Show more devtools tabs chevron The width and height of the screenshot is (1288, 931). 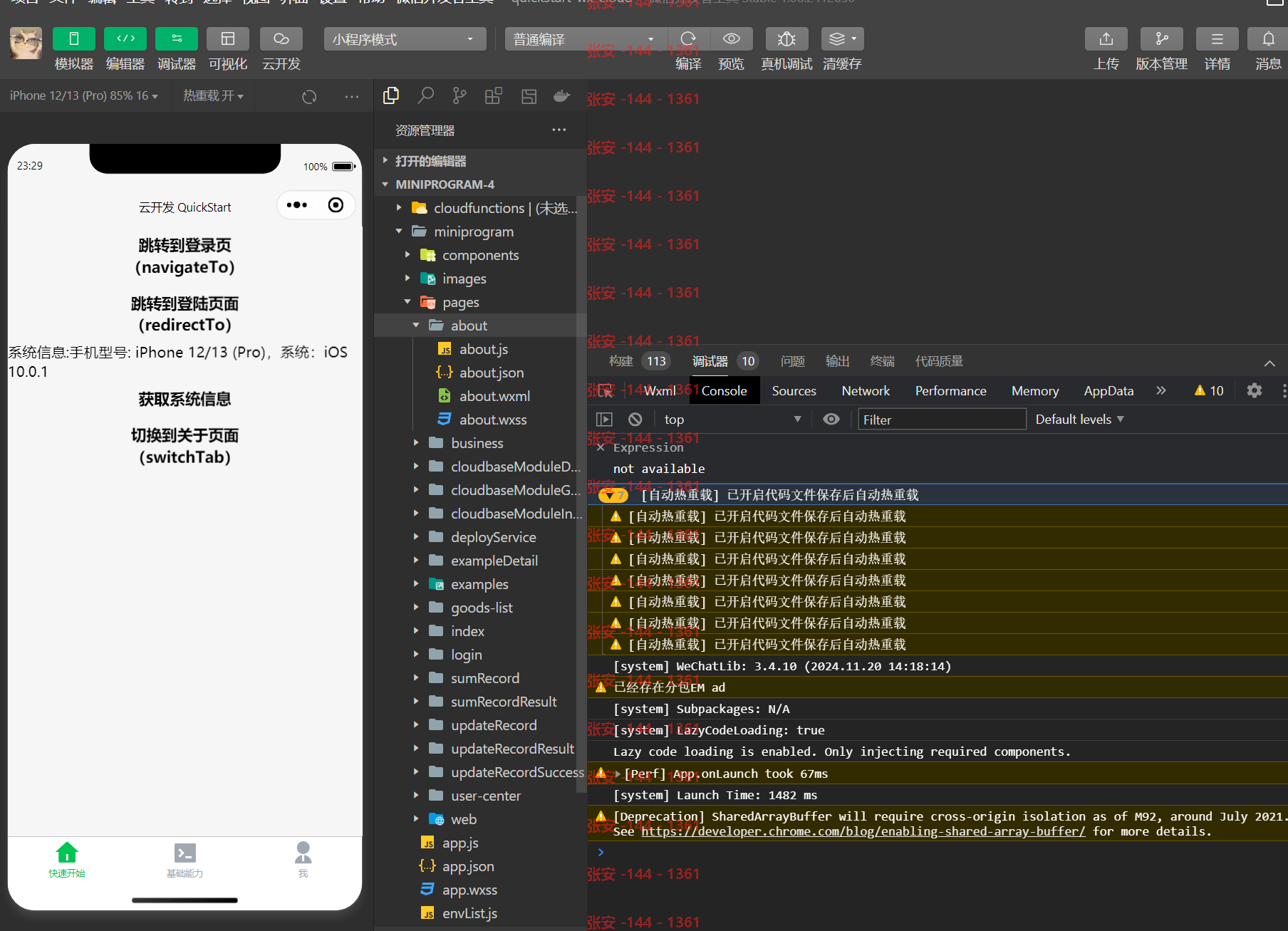pos(1161,390)
